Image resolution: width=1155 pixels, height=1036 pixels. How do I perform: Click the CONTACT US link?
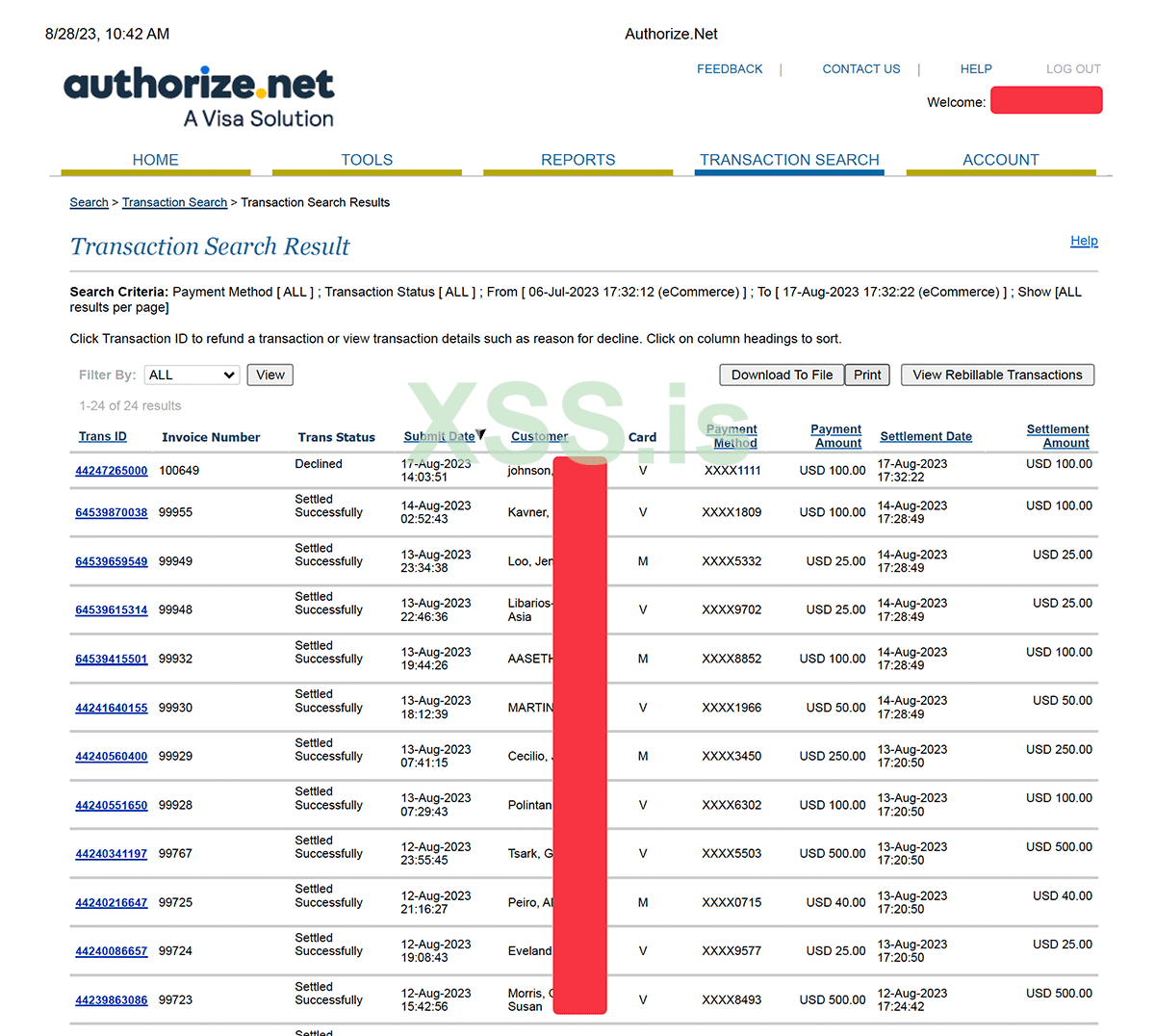(x=860, y=68)
